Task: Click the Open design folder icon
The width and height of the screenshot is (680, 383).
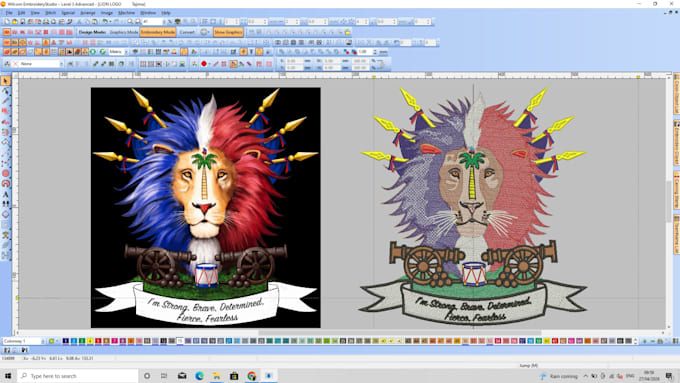Action: coord(15,21)
